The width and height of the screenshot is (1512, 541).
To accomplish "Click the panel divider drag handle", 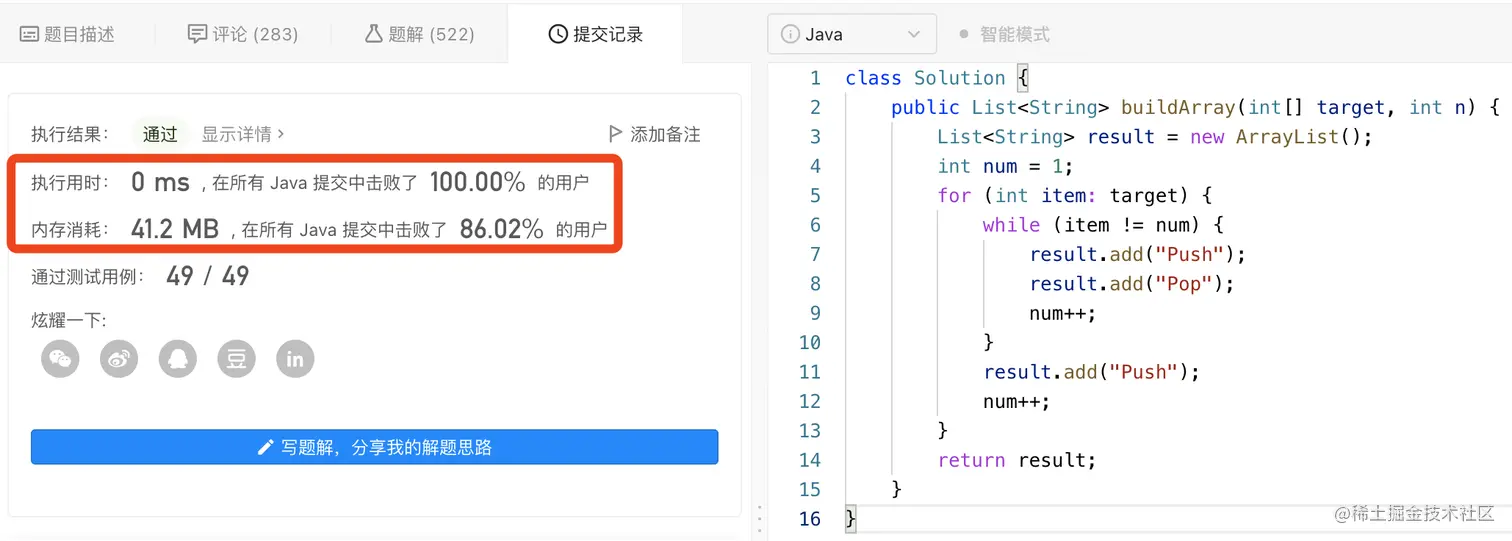I will [x=759, y=520].
